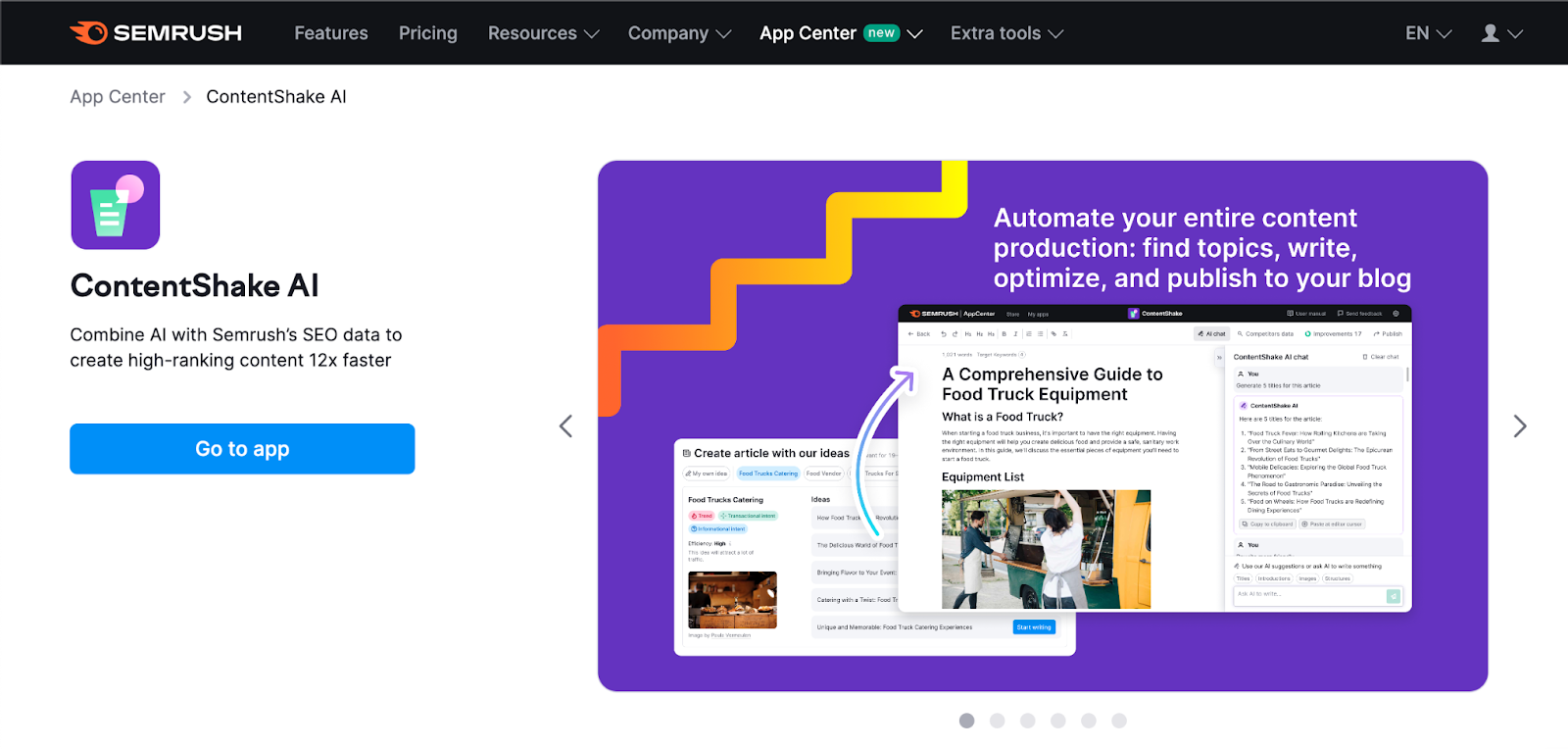Click the large ContentShake AI heading
Viewport: 1568px width, 749px height.
click(194, 286)
